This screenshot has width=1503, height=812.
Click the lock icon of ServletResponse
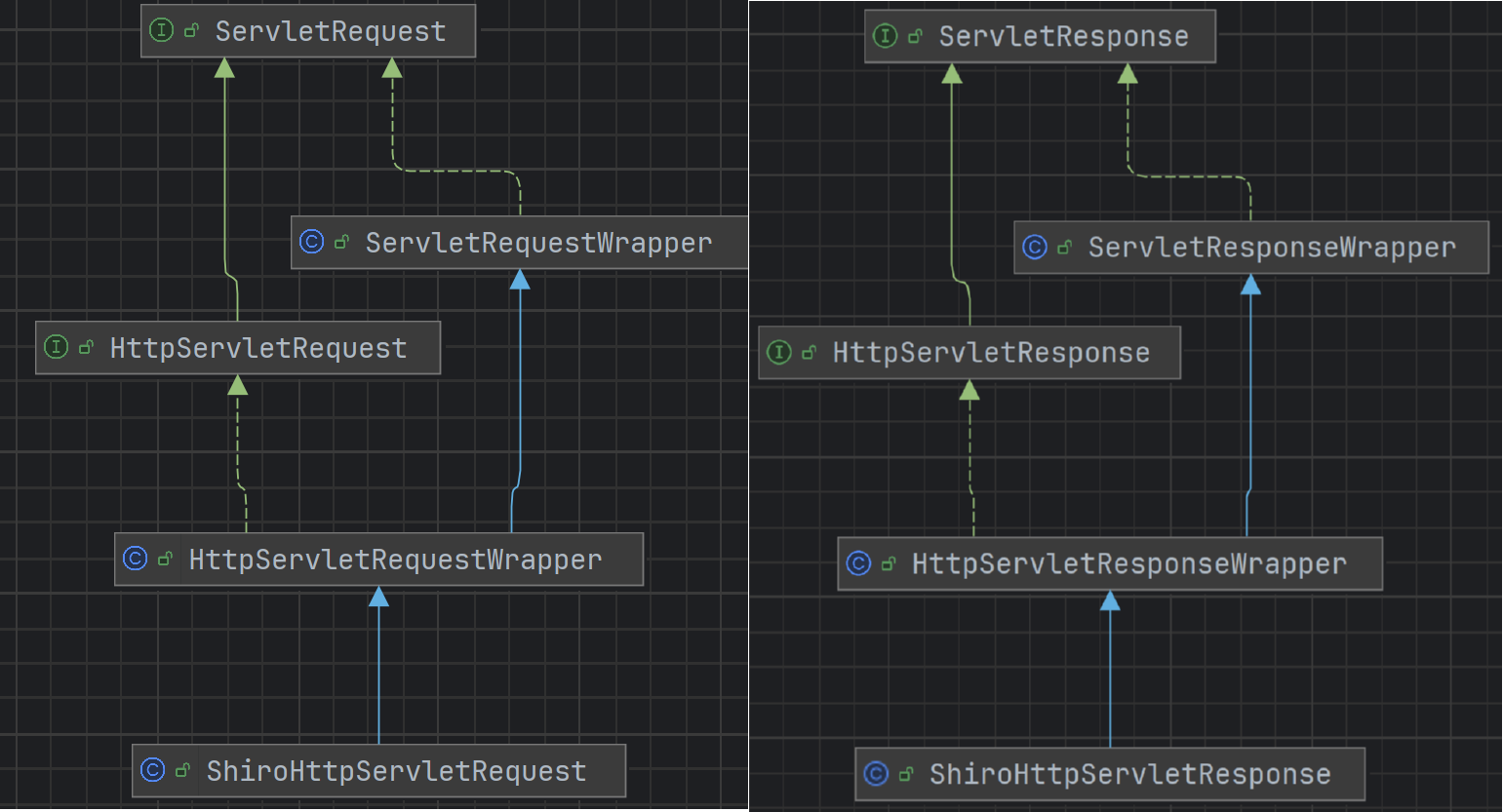[x=915, y=37]
